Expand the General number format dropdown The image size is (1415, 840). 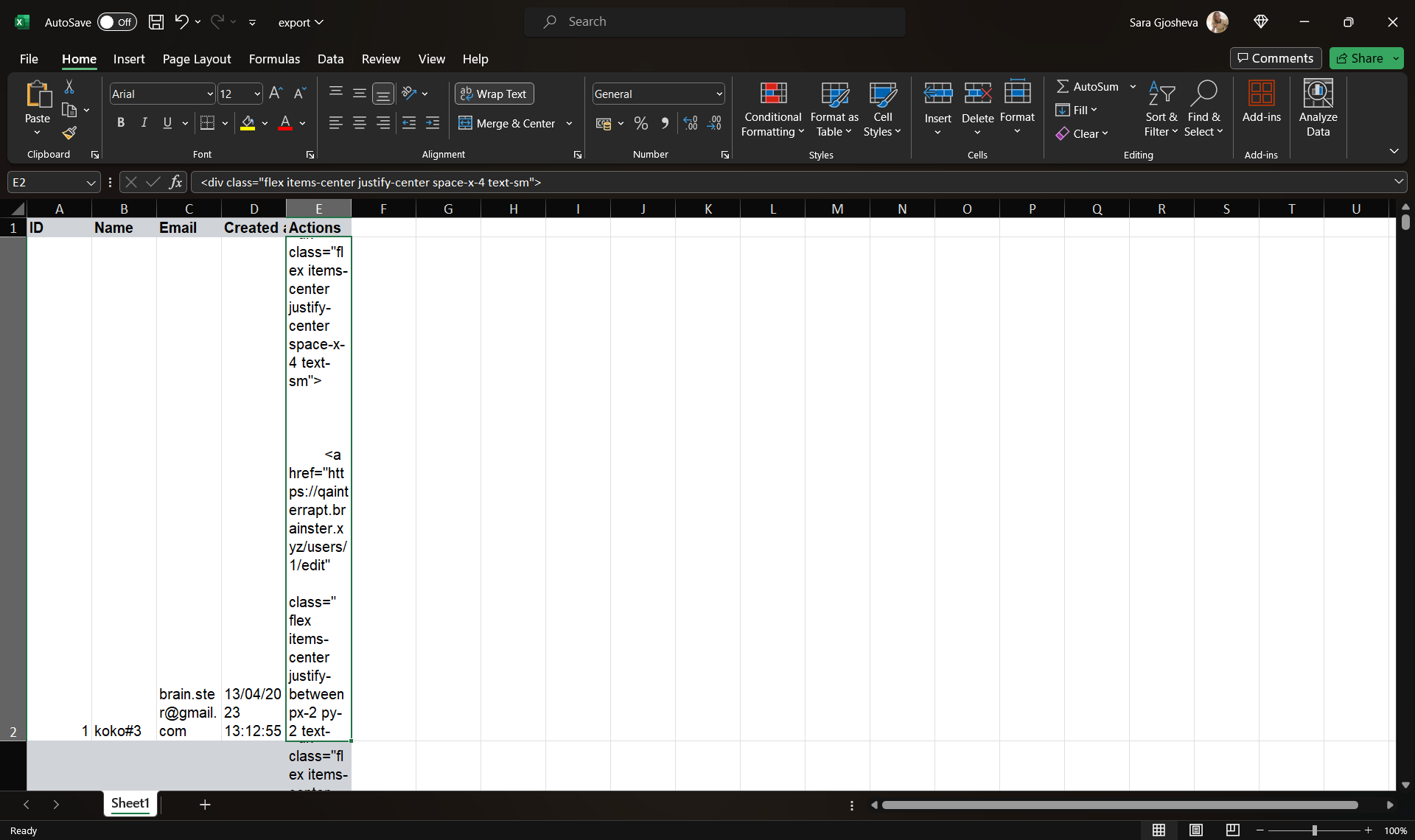tap(719, 94)
